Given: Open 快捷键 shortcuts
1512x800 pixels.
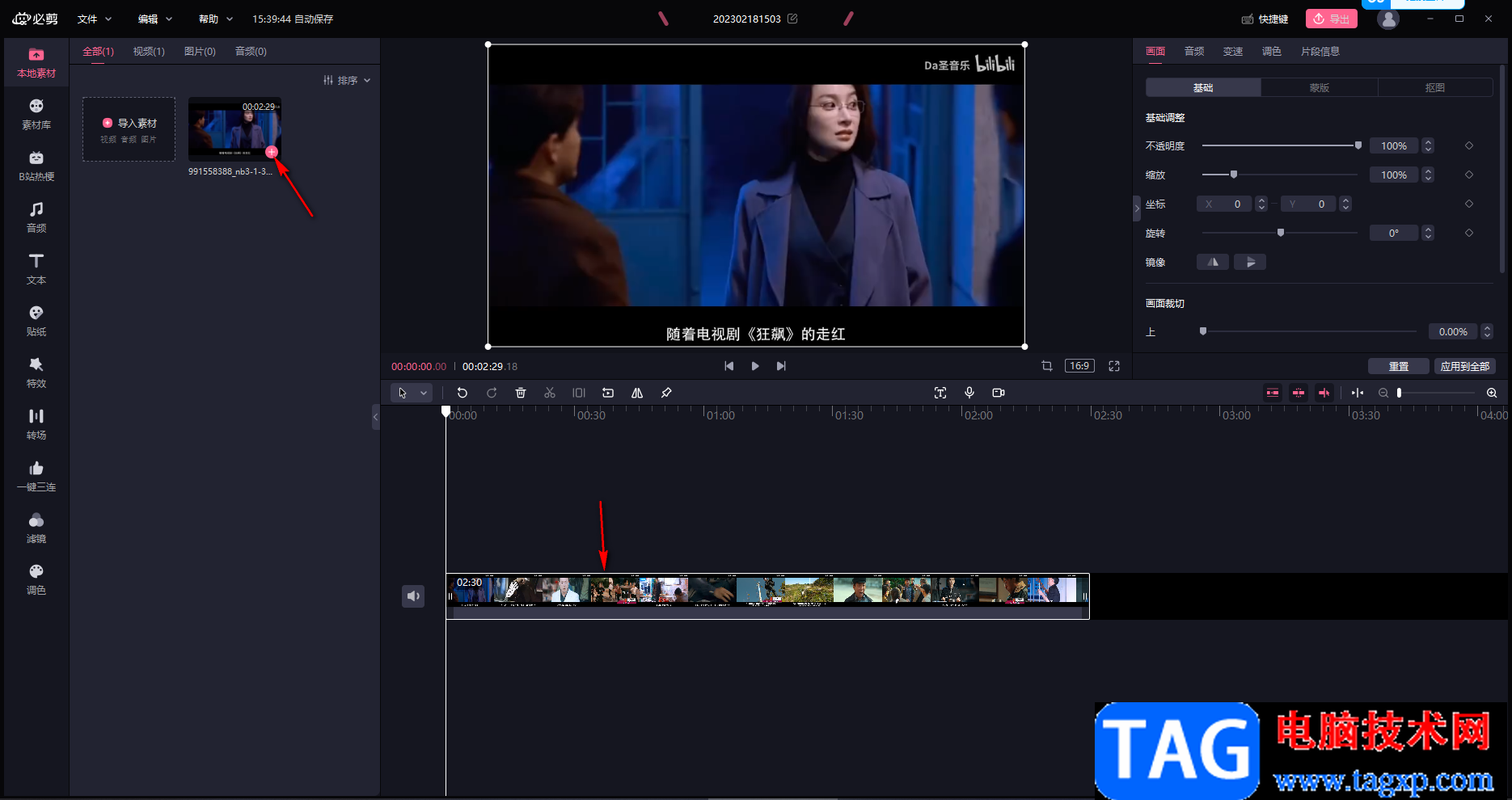Looking at the screenshot, I should (x=1265, y=19).
